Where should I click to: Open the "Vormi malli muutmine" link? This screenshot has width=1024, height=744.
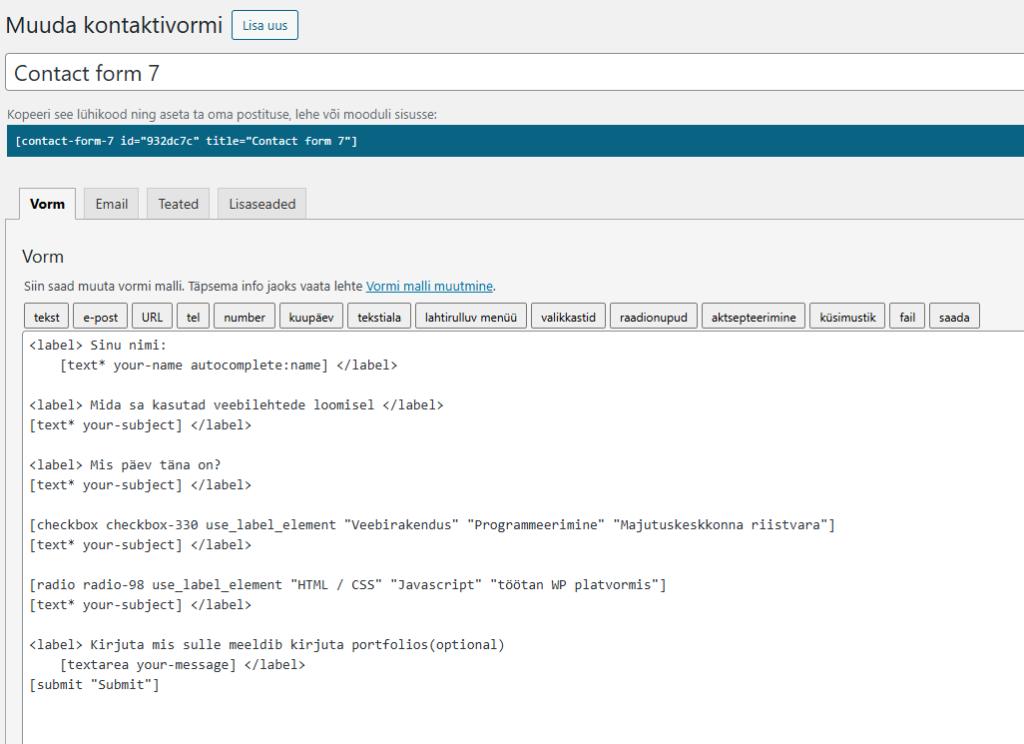429,286
